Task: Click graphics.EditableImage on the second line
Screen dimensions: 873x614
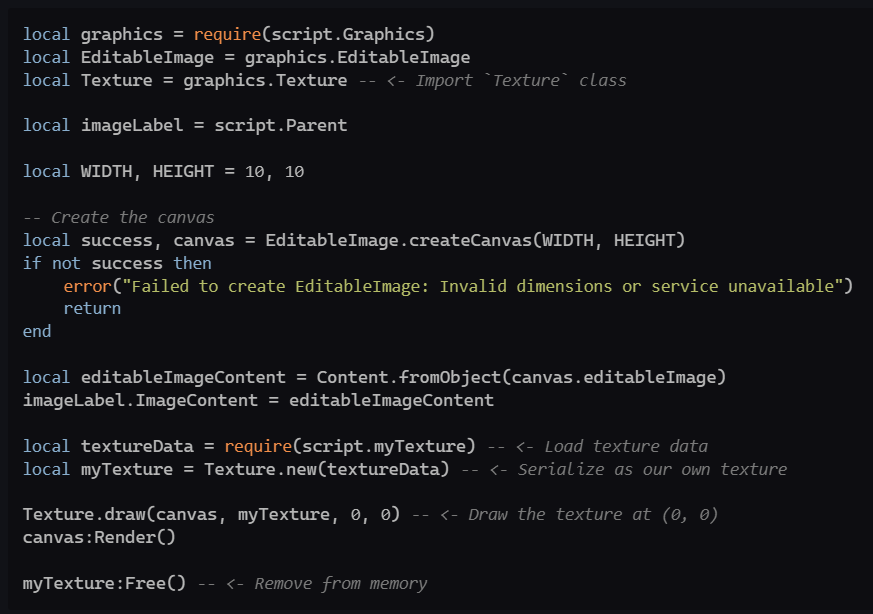Action: (357, 57)
